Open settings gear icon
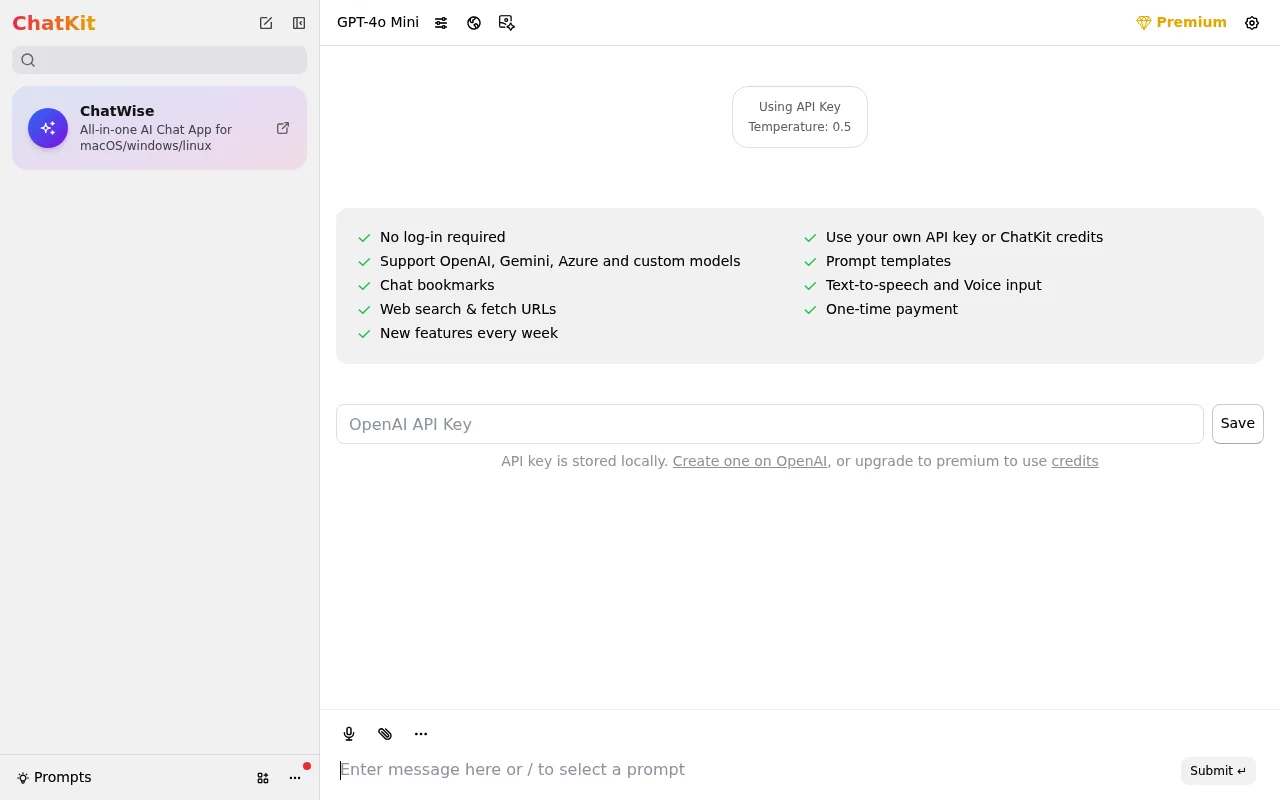 pos(1252,23)
